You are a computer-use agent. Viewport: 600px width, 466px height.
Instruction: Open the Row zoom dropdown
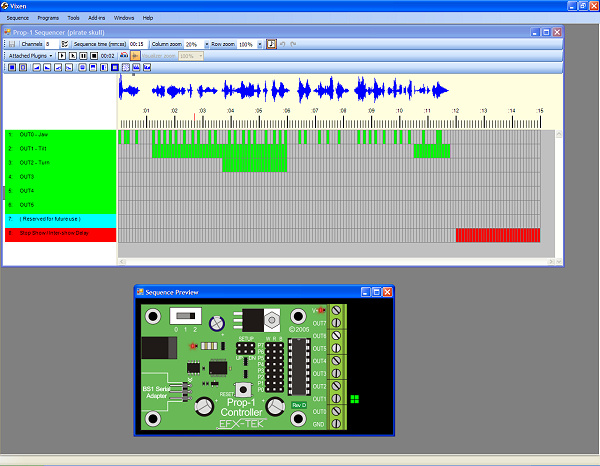coord(259,45)
